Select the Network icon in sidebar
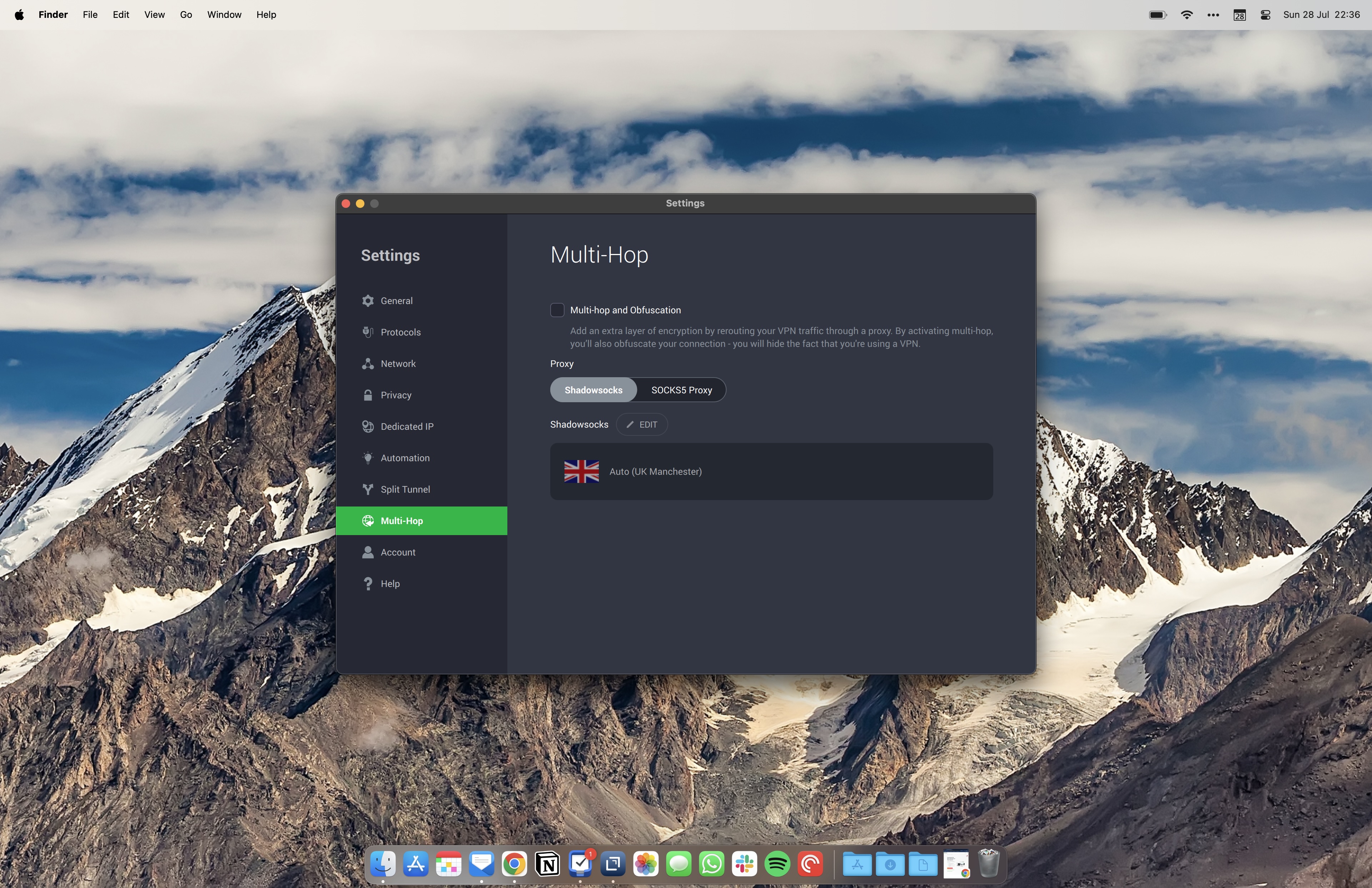 (x=368, y=364)
